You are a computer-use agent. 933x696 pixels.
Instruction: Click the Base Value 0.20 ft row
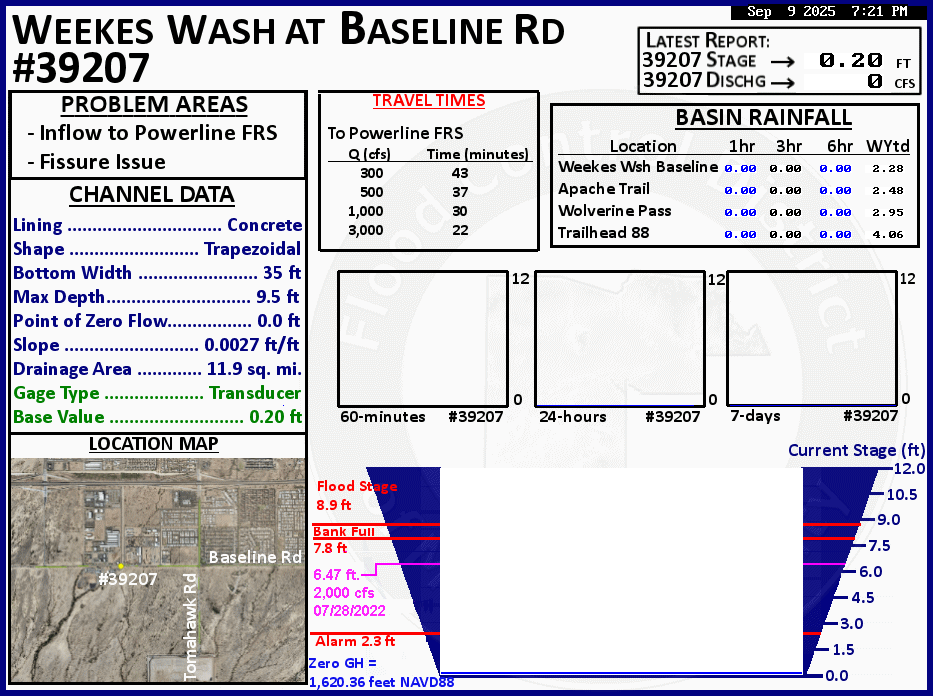click(158, 417)
